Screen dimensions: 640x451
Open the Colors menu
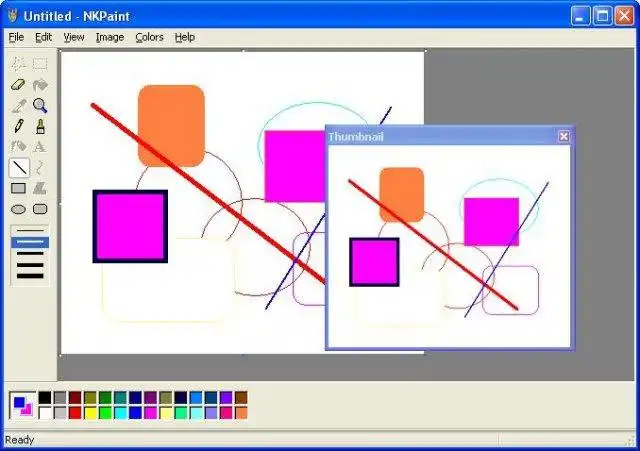click(x=149, y=37)
